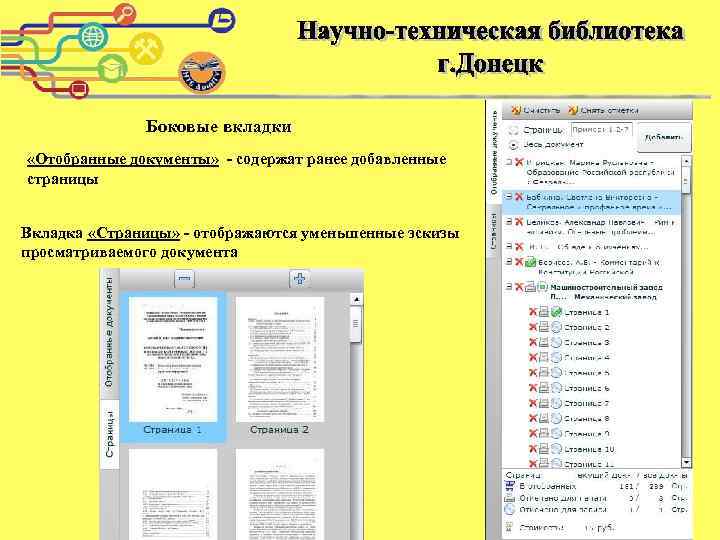Open Страницы tab beside document list
The width and height of the screenshot is (720, 540).
pos(493,231)
